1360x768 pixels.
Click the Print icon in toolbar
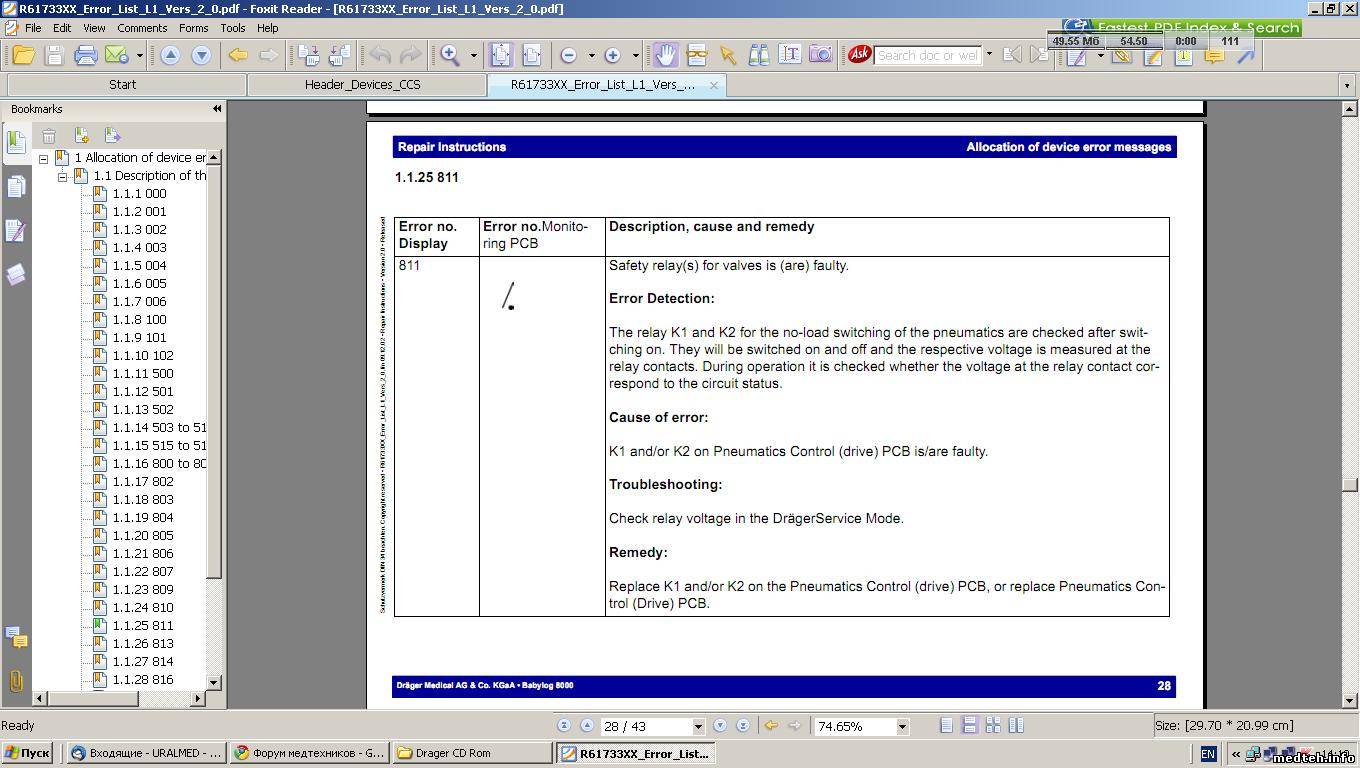86,55
